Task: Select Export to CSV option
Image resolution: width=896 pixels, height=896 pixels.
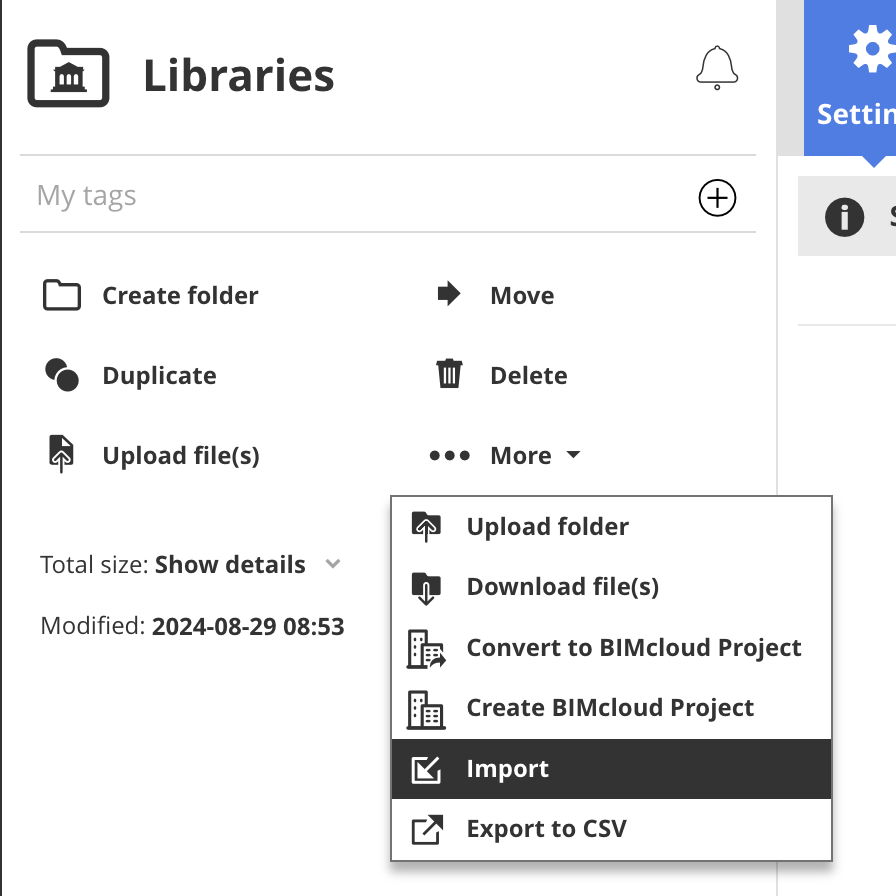Action: pos(546,829)
